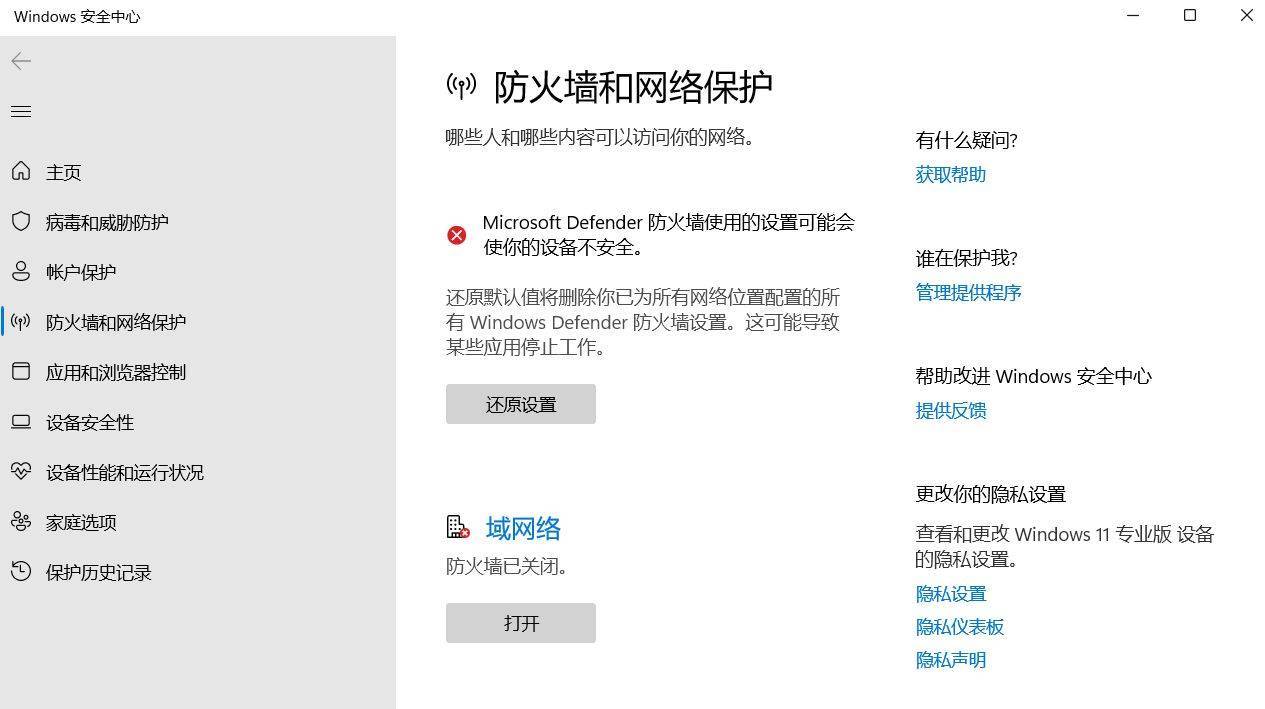Click the heading 更改你的隐私设置
Image resolution: width=1265 pixels, height=709 pixels.
[x=991, y=494]
